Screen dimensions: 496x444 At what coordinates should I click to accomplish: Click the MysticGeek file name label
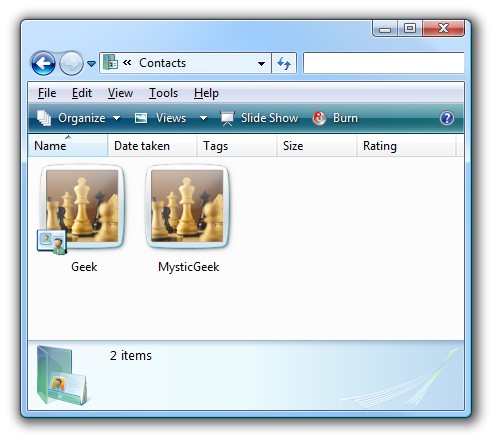(x=189, y=267)
